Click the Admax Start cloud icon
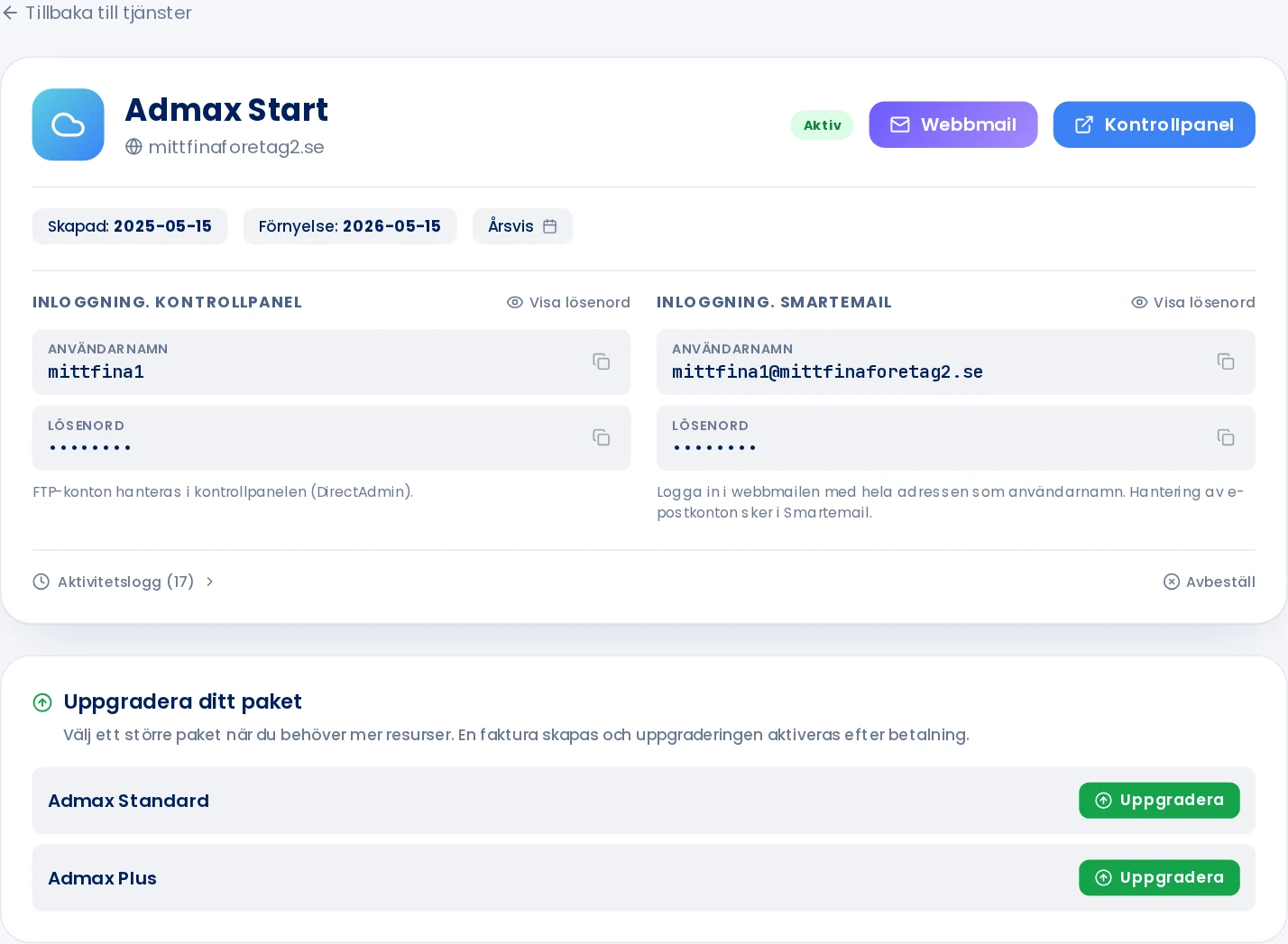 point(69,124)
